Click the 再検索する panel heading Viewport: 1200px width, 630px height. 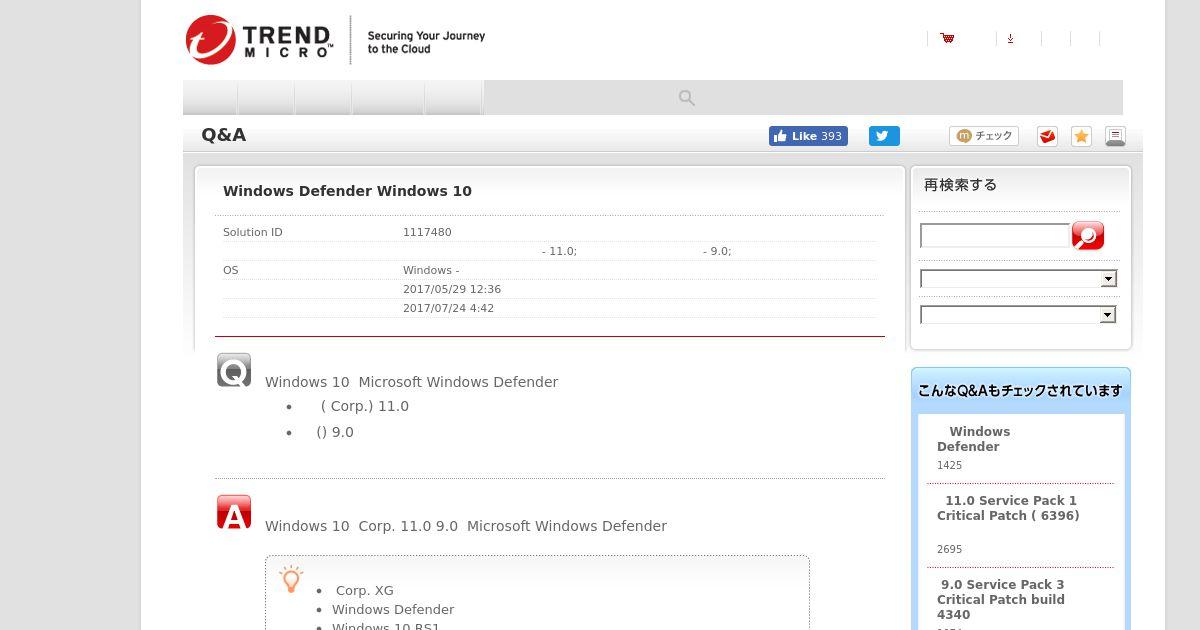point(960,185)
